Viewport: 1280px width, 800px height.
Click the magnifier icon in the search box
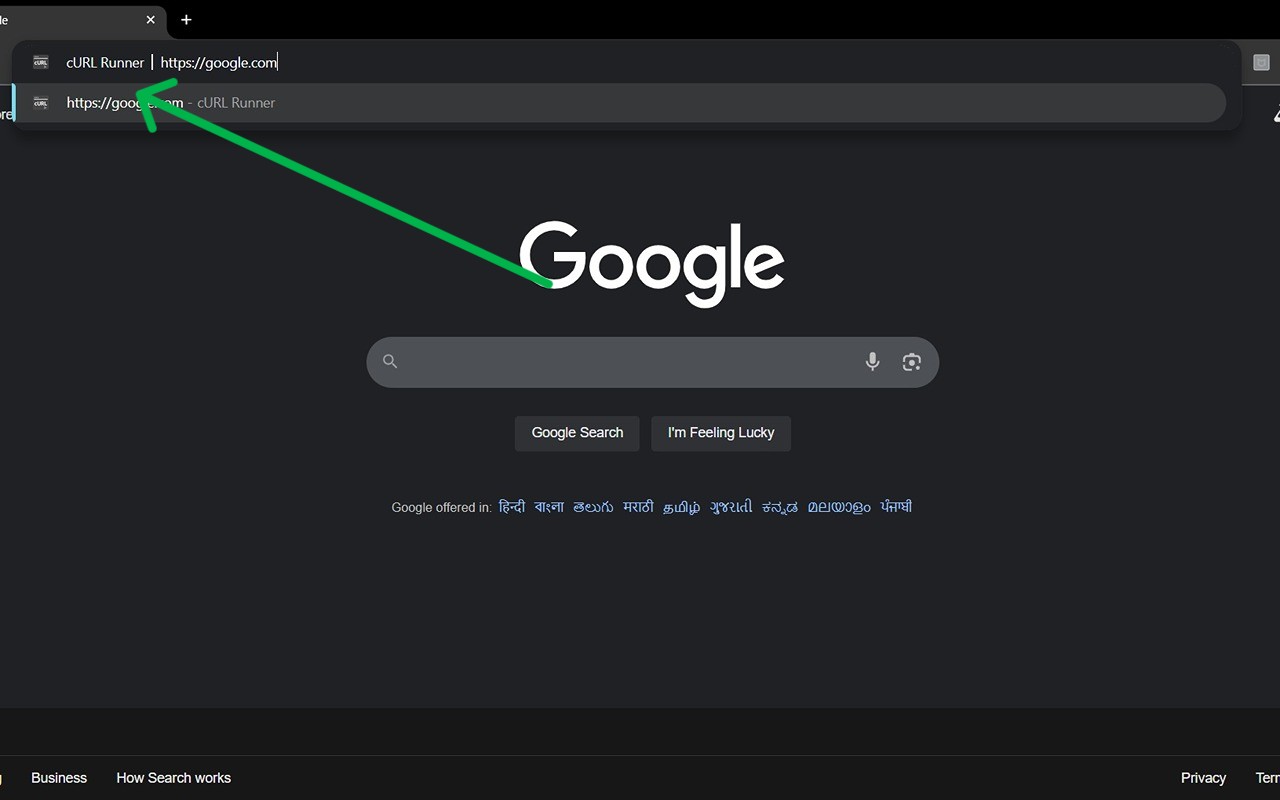tap(390, 362)
